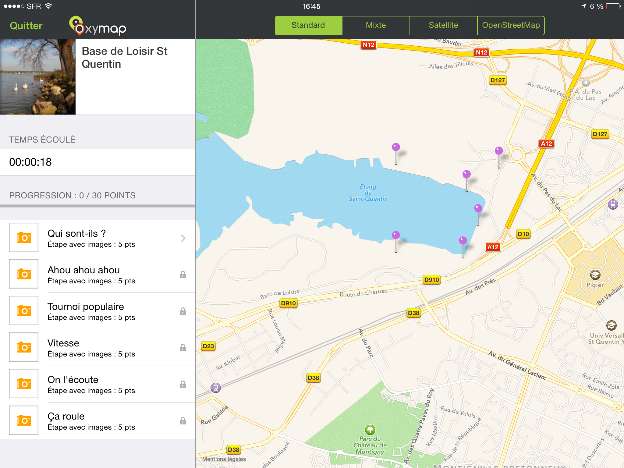Tap camera icon for 'Tournoi populaire'
This screenshot has height=468, width=624.
pyautogui.click(x=24, y=311)
